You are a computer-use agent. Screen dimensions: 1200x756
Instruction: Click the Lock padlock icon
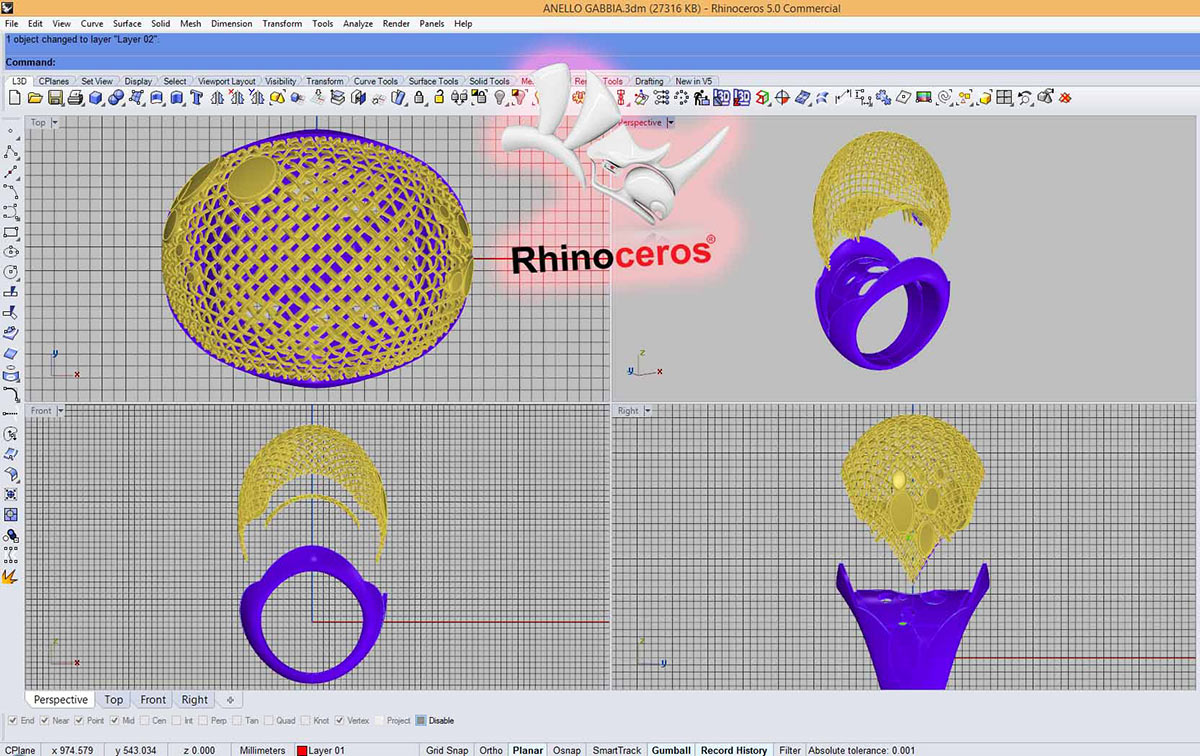click(420, 98)
